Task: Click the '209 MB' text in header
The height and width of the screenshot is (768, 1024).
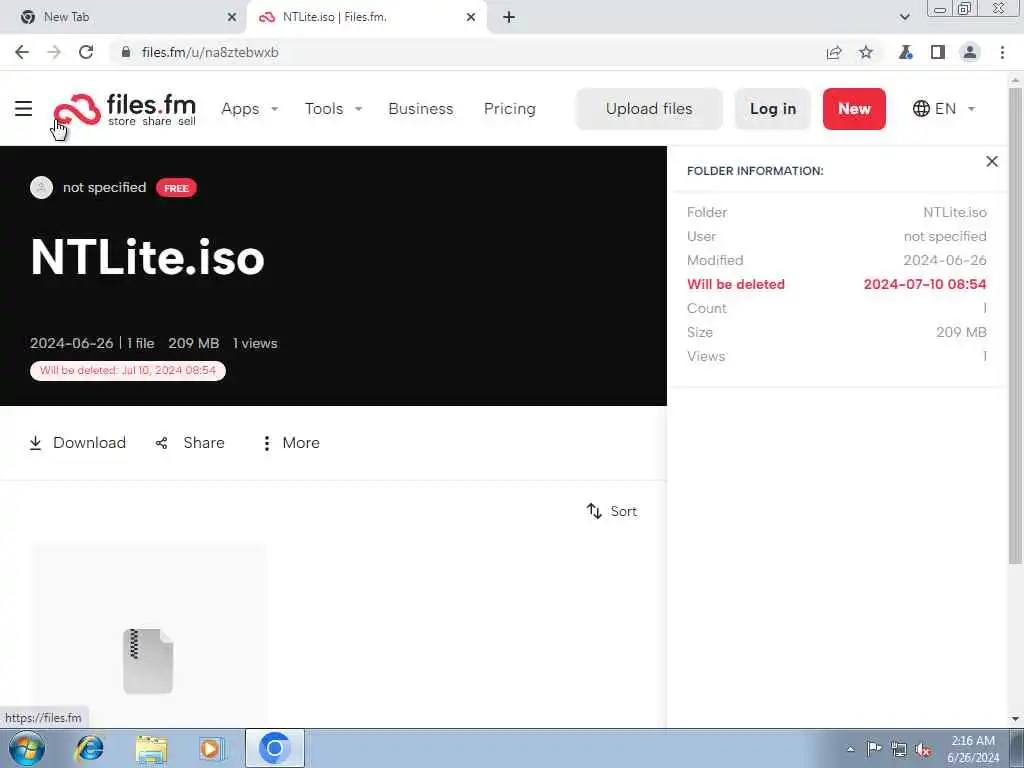Action: pyautogui.click(x=194, y=343)
